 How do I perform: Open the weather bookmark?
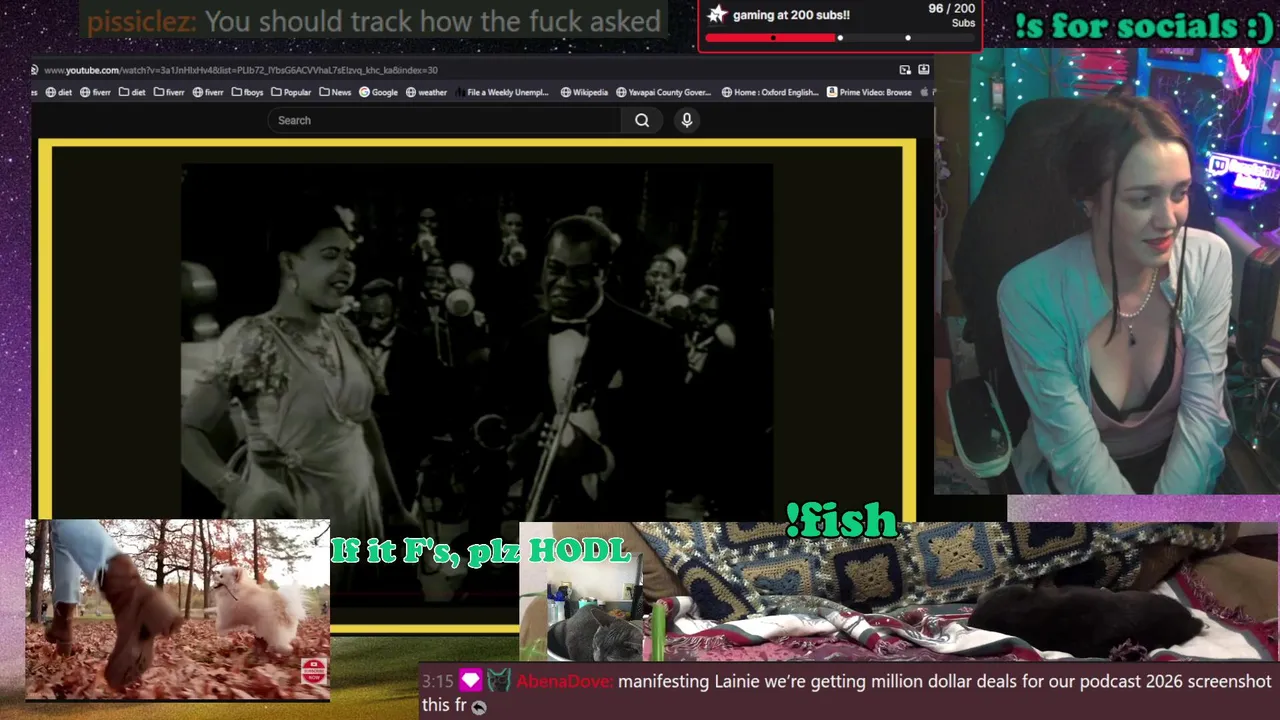click(x=426, y=92)
